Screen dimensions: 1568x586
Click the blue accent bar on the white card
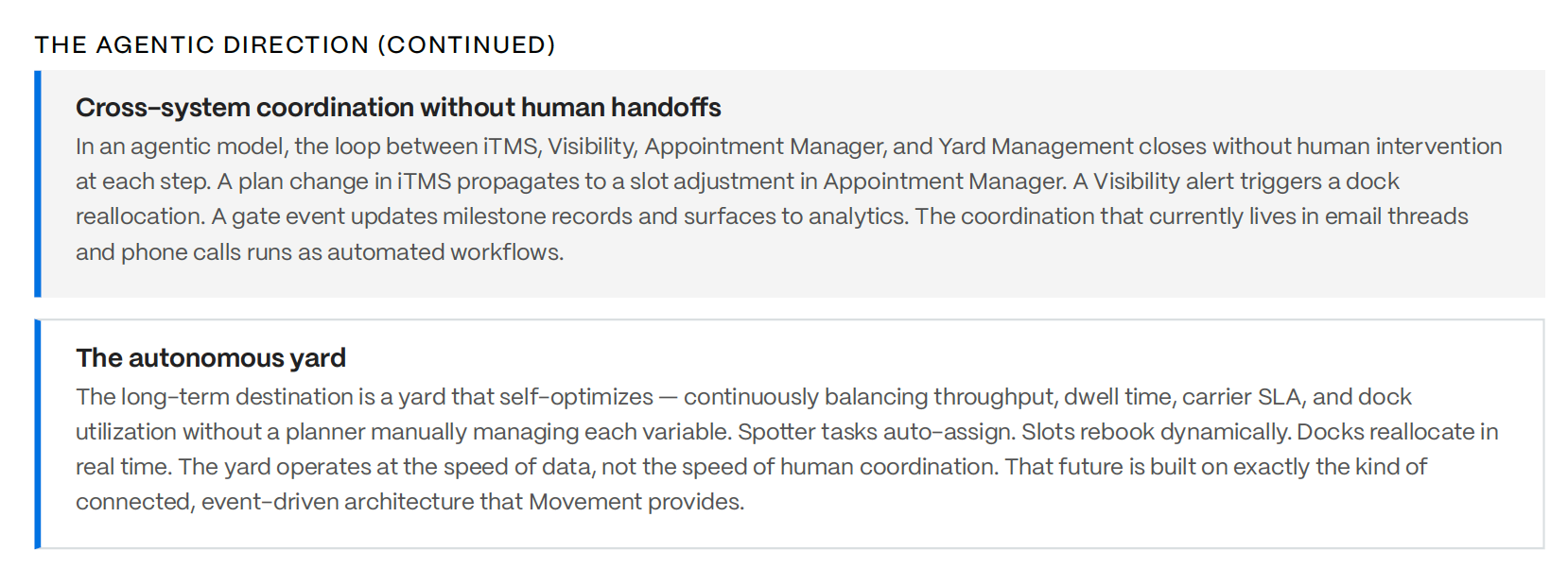[38, 434]
